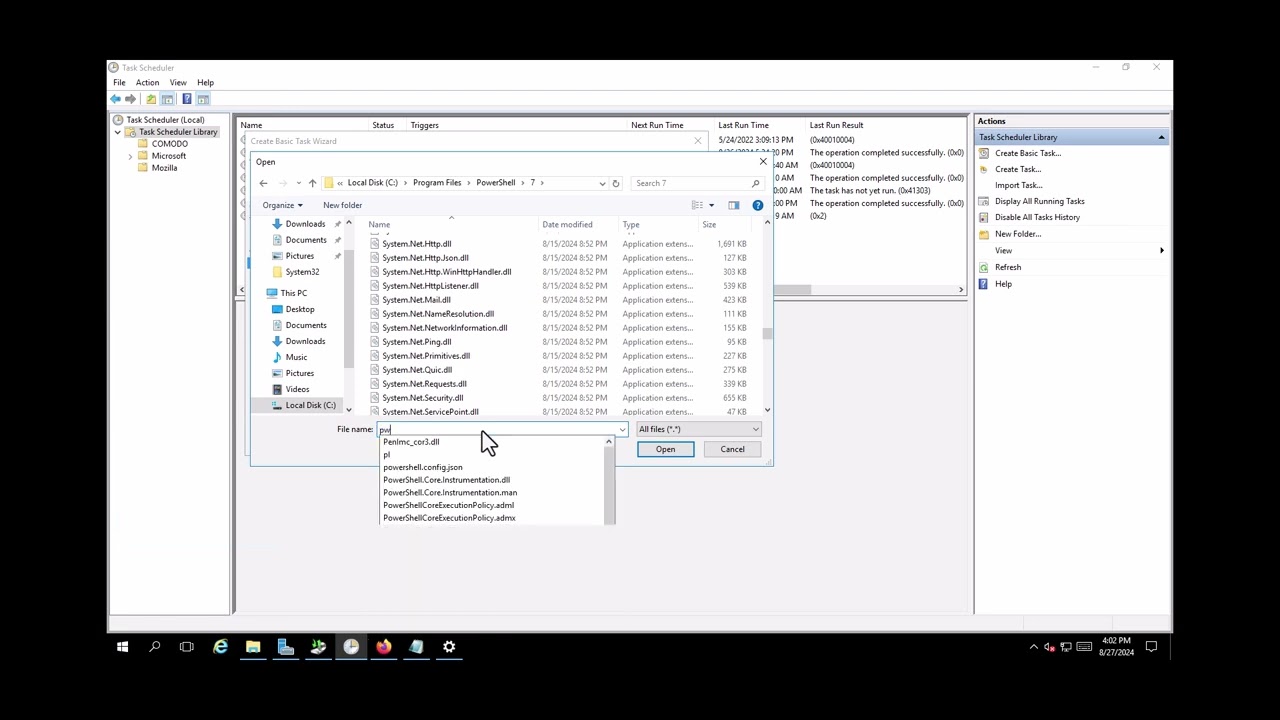The width and height of the screenshot is (1280, 720).
Task: Open Settings gear from taskbar
Action: tap(449, 647)
